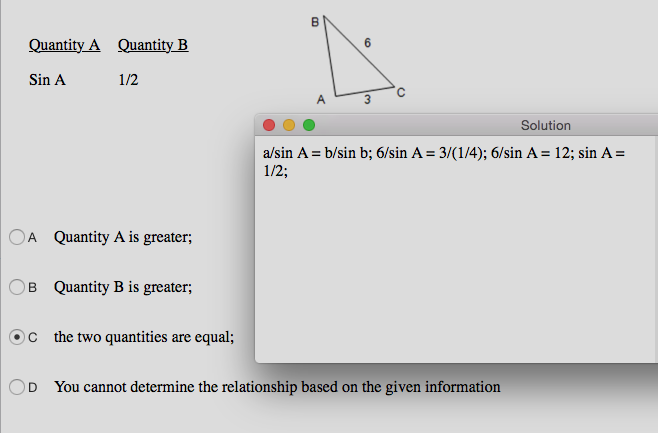Screen dimensions: 658x433
Task: Click the Quantity A heading
Action: tap(65, 45)
